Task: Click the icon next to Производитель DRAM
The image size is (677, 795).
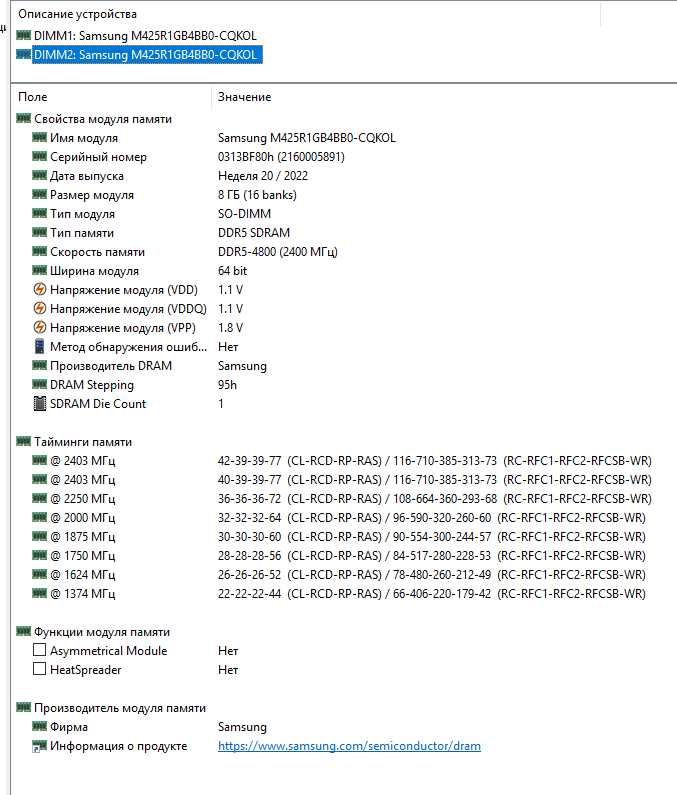Action: 39,365
